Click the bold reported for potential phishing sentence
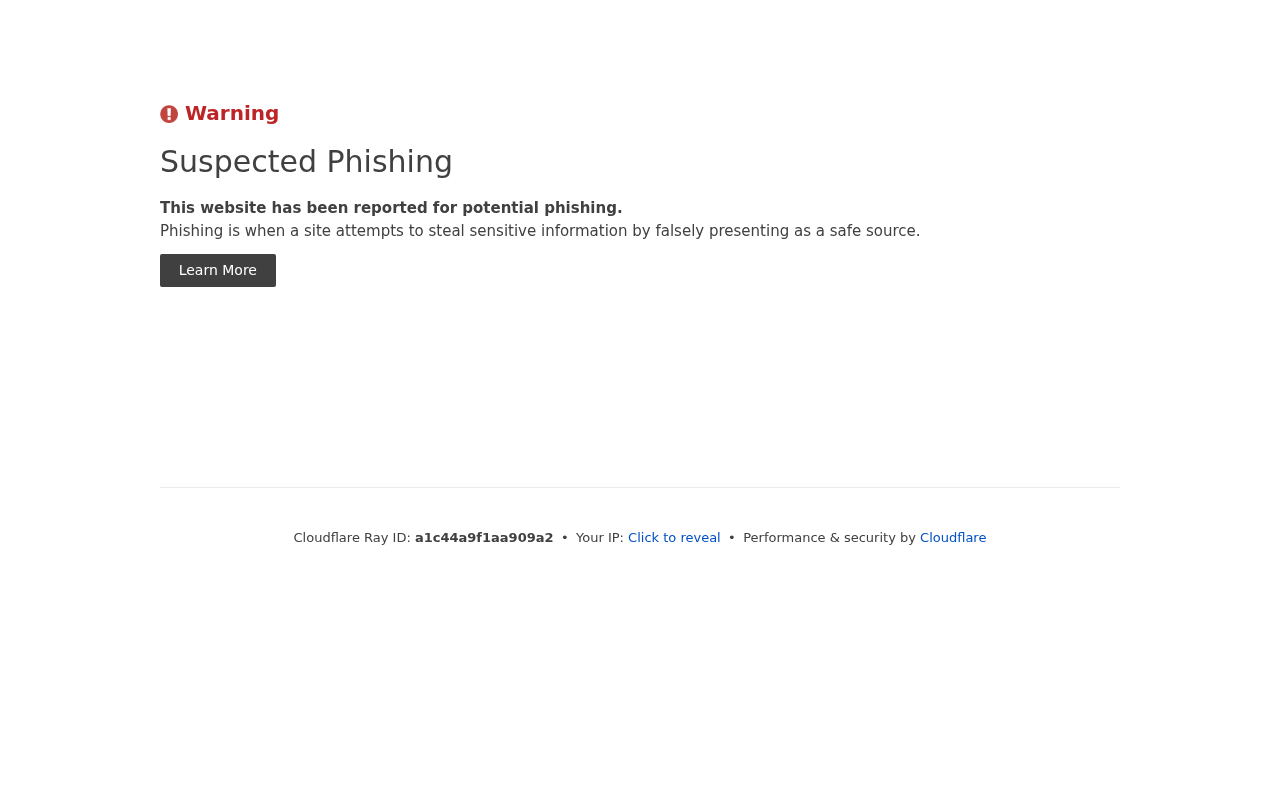The width and height of the screenshot is (1280, 800). tap(391, 208)
